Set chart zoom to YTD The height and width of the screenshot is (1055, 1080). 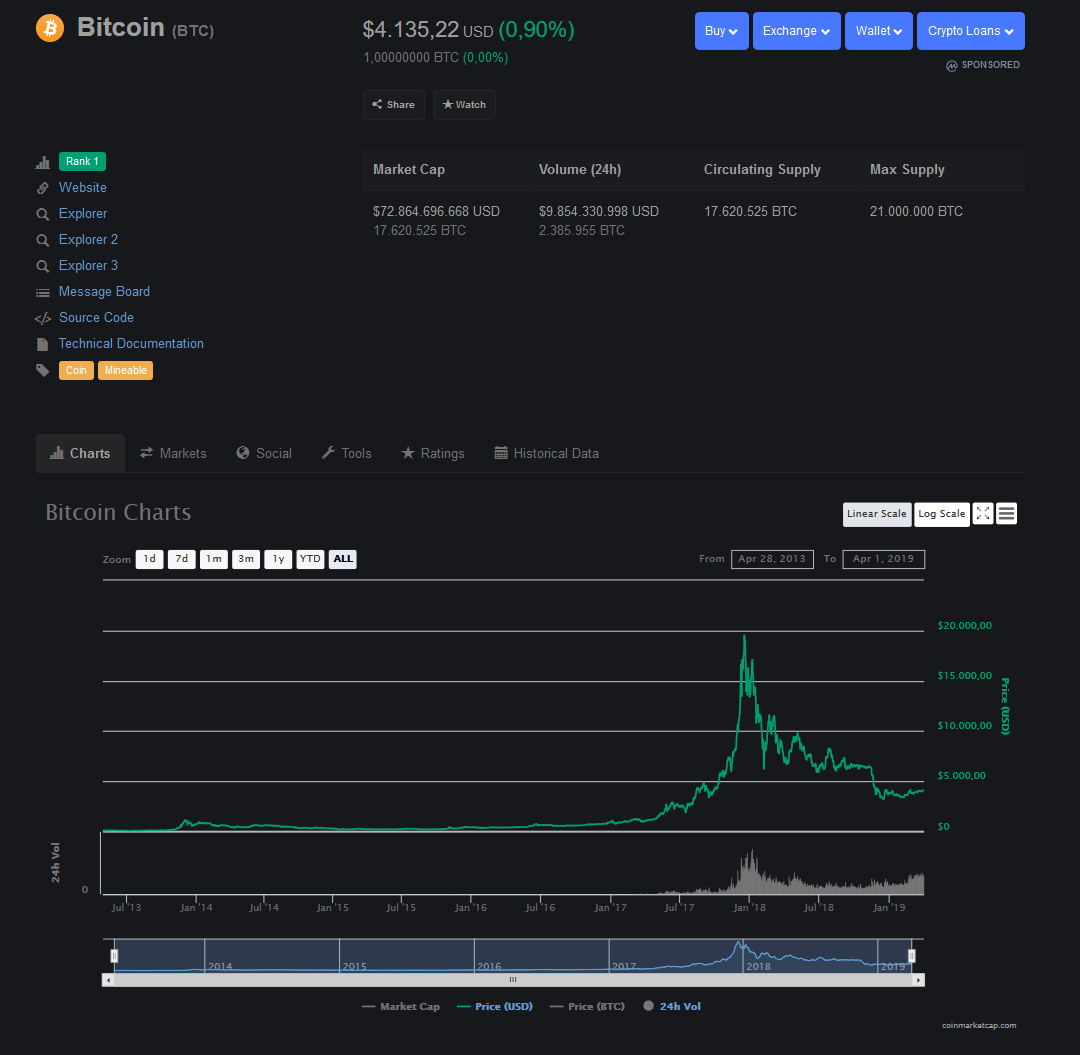pyautogui.click(x=310, y=559)
